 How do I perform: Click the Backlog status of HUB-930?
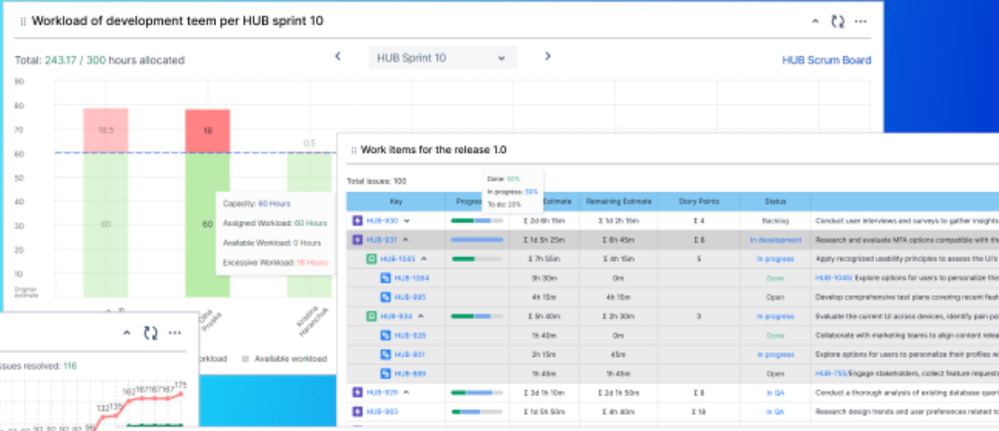pos(775,221)
